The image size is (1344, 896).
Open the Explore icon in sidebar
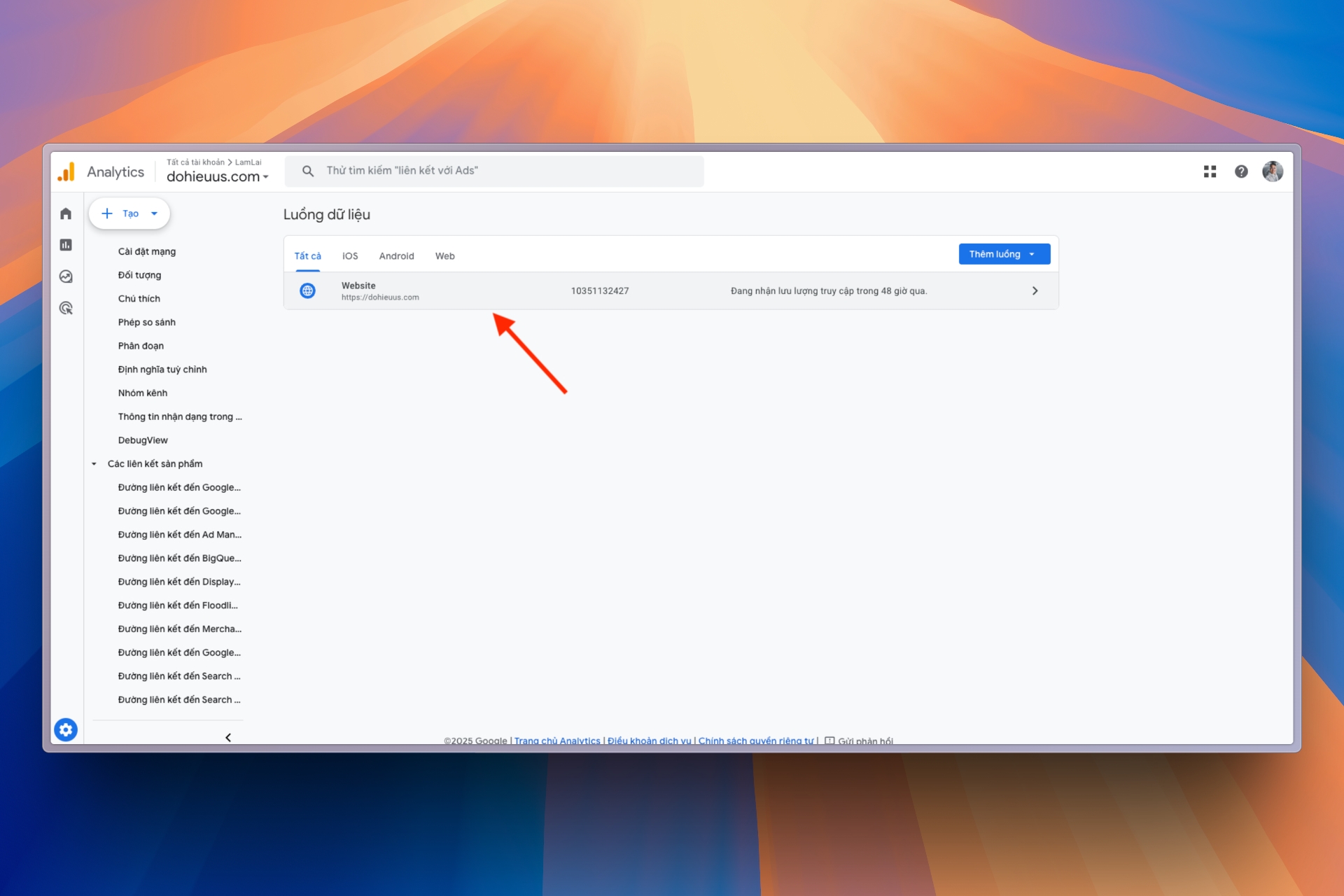click(x=66, y=276)
